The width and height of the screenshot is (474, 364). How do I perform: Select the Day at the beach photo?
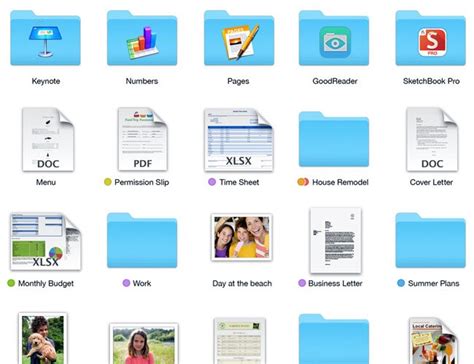tap(242, 237)
